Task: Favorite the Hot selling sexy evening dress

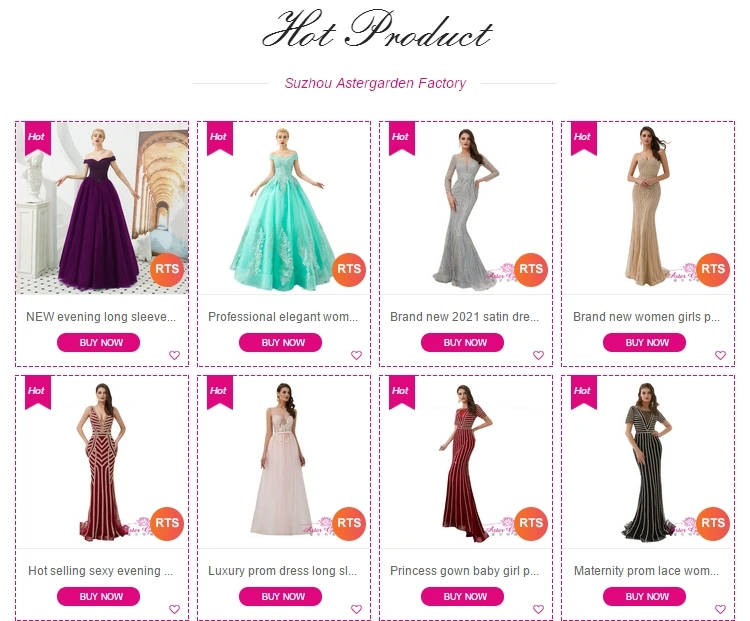Action: point(175,609)
